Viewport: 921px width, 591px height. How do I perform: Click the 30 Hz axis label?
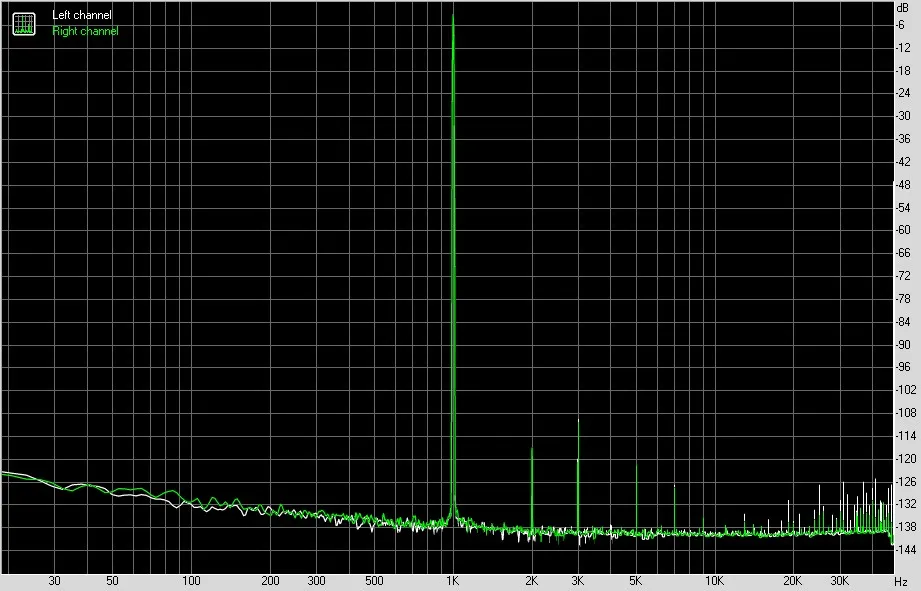[x=55, y=581]
